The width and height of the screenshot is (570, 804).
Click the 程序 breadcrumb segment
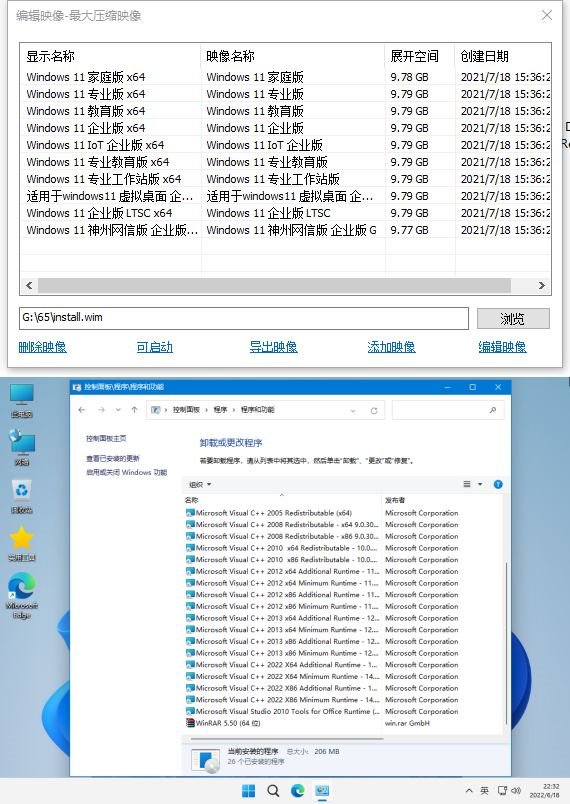pos(220,410)
